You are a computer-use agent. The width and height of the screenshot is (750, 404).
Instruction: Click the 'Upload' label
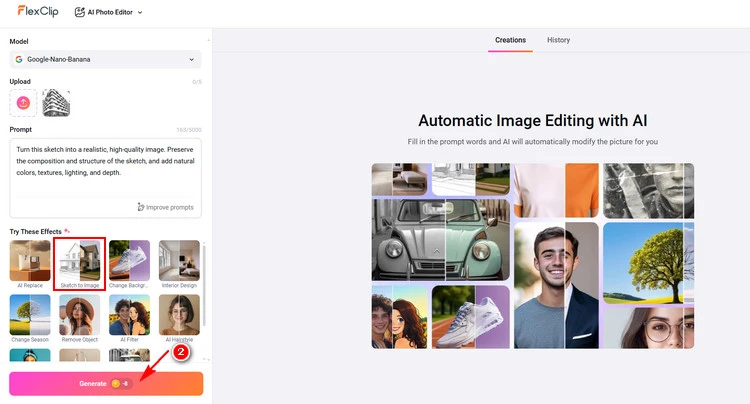20,82
